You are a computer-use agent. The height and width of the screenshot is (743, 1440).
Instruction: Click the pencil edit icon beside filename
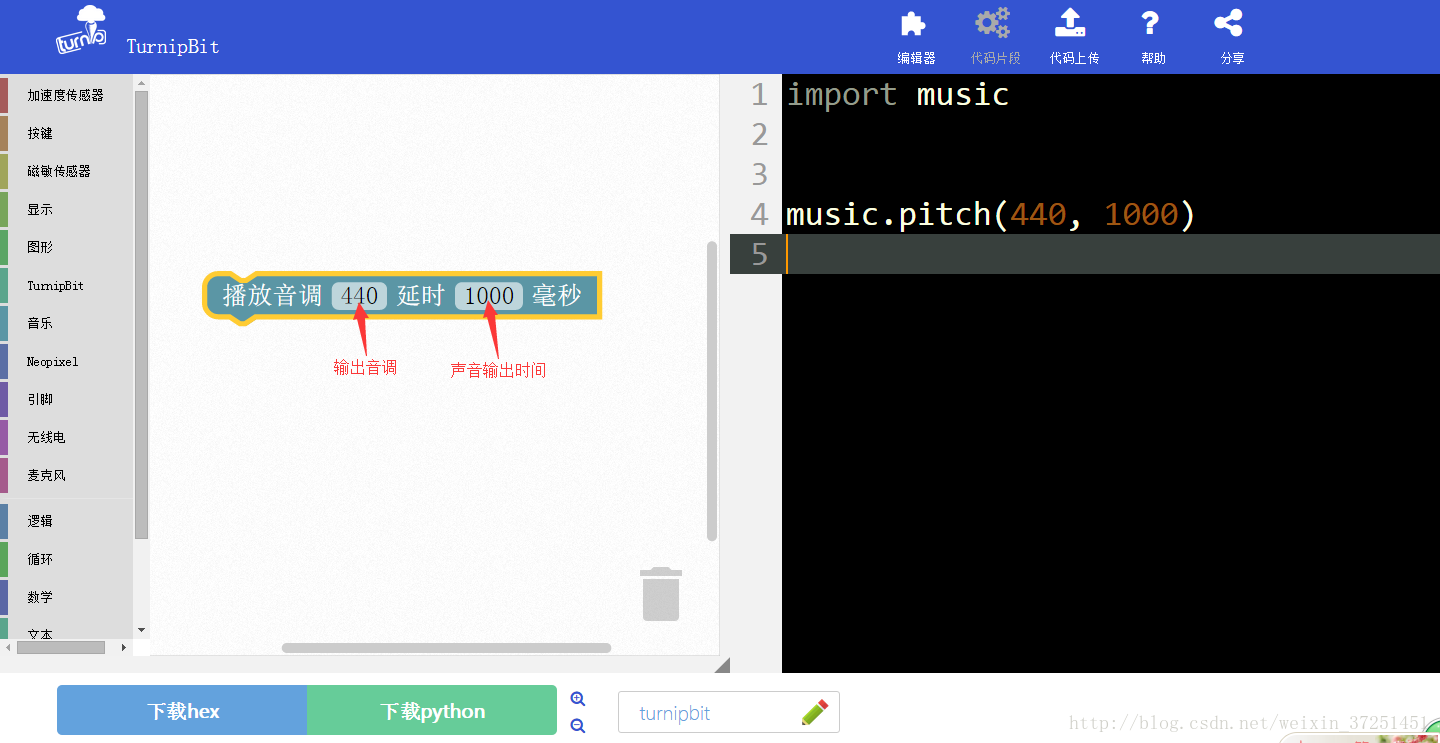815,712
